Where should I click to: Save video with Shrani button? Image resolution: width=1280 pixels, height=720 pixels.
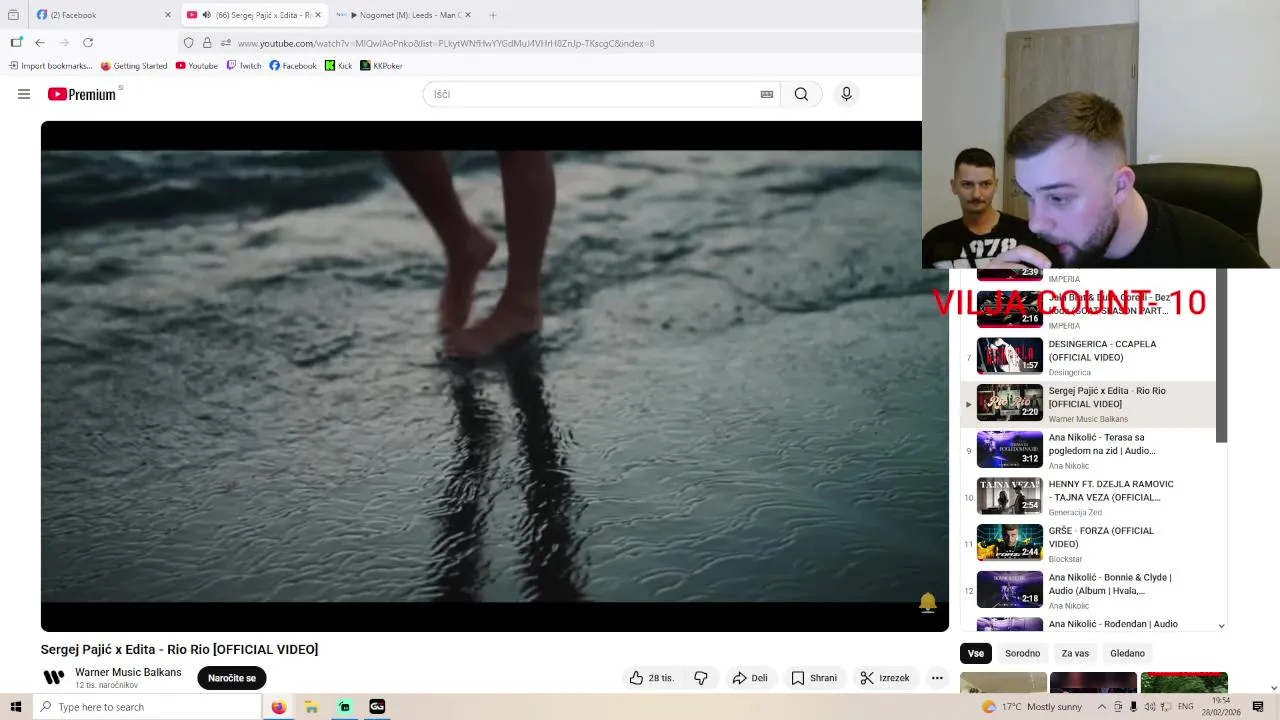point(814,678)
